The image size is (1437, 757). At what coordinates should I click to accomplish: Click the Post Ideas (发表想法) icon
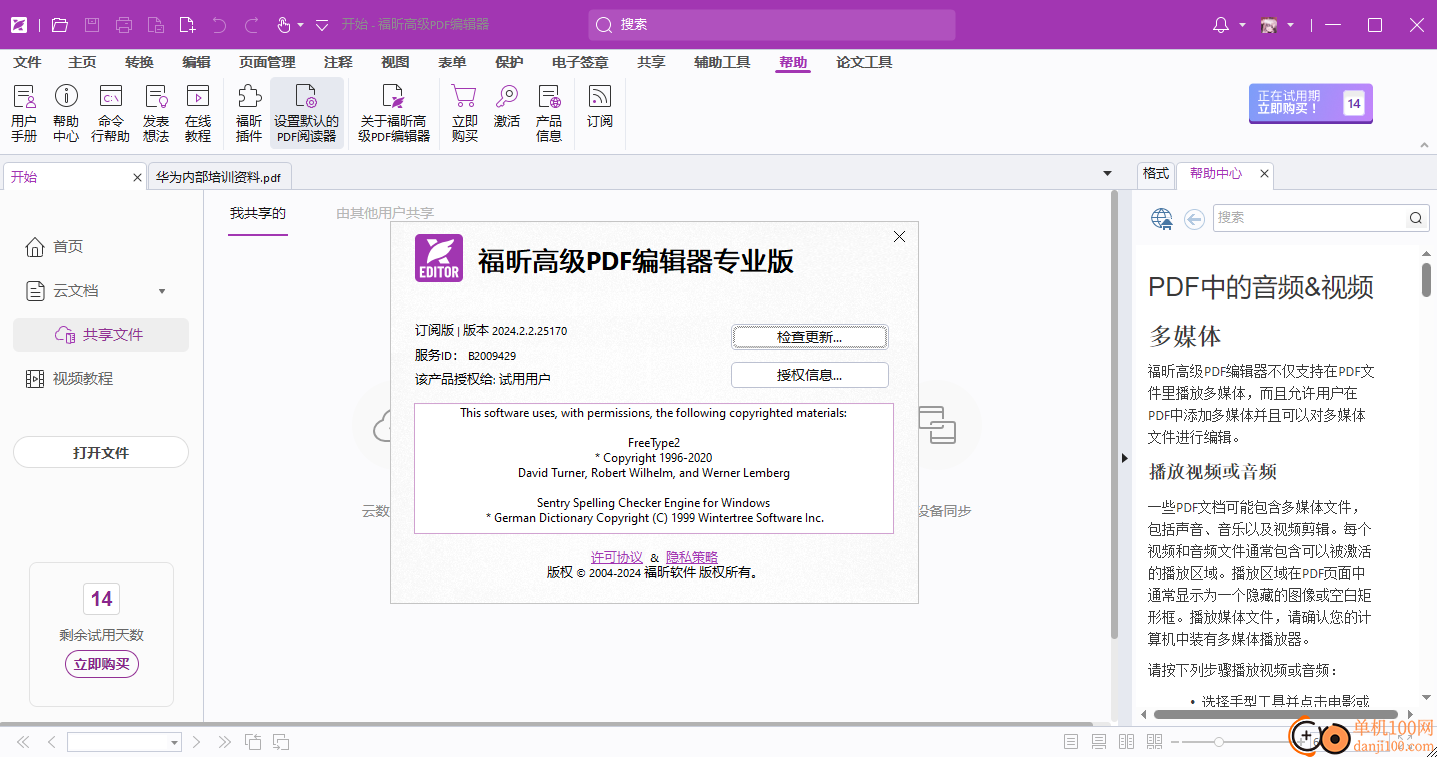(x=156, y=113)
